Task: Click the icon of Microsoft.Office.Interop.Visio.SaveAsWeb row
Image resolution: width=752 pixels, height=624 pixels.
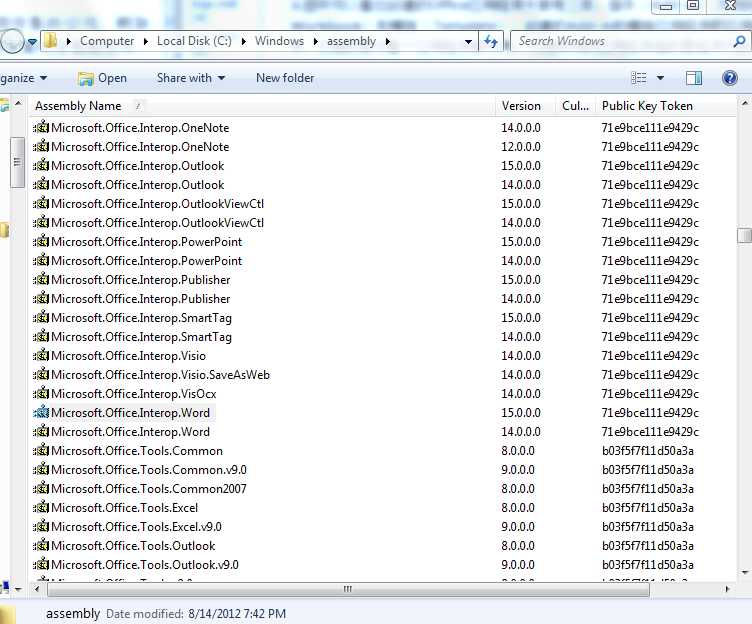Action: tap(41, 374)
